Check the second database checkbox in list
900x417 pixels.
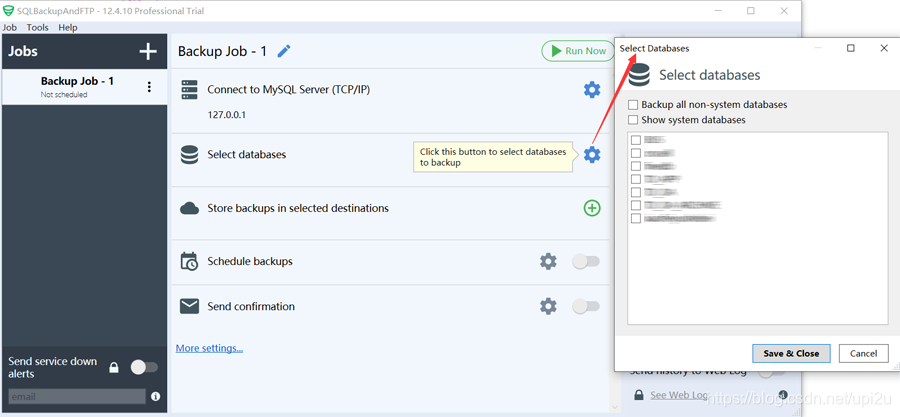pos(636,153)
